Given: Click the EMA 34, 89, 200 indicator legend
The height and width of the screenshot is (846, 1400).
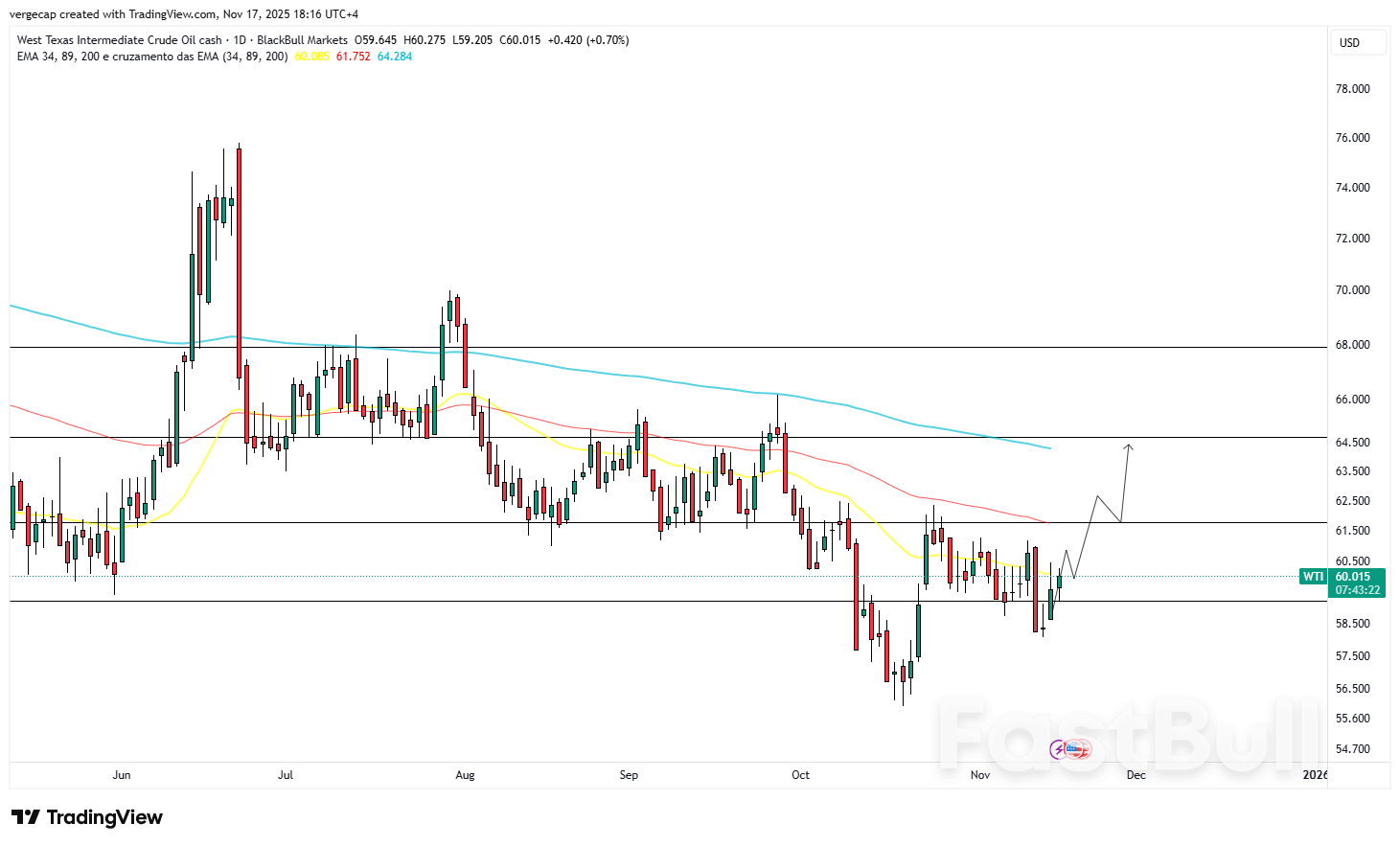Looking at the screenshot, I should [152, 57].
